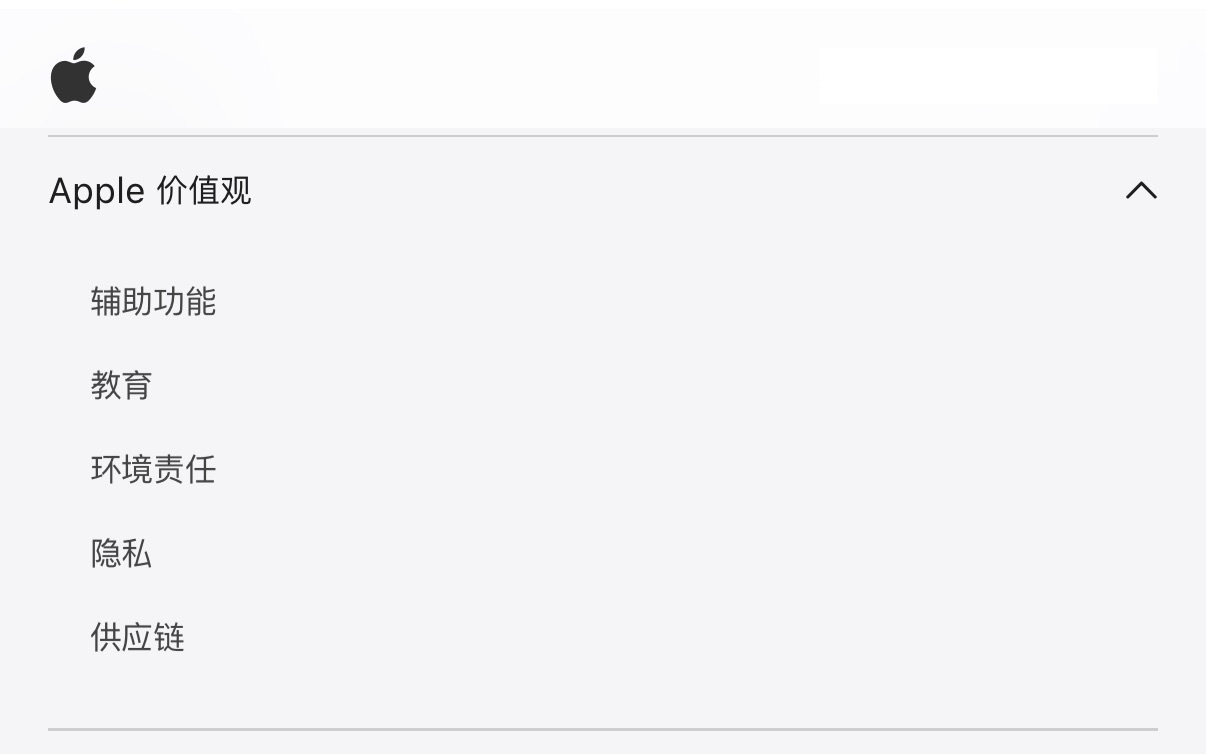This screenshot has width=1206, height=754.
Task: Collapse the Apple 价值观 section with the chevron
Action: click(1141, 190)
